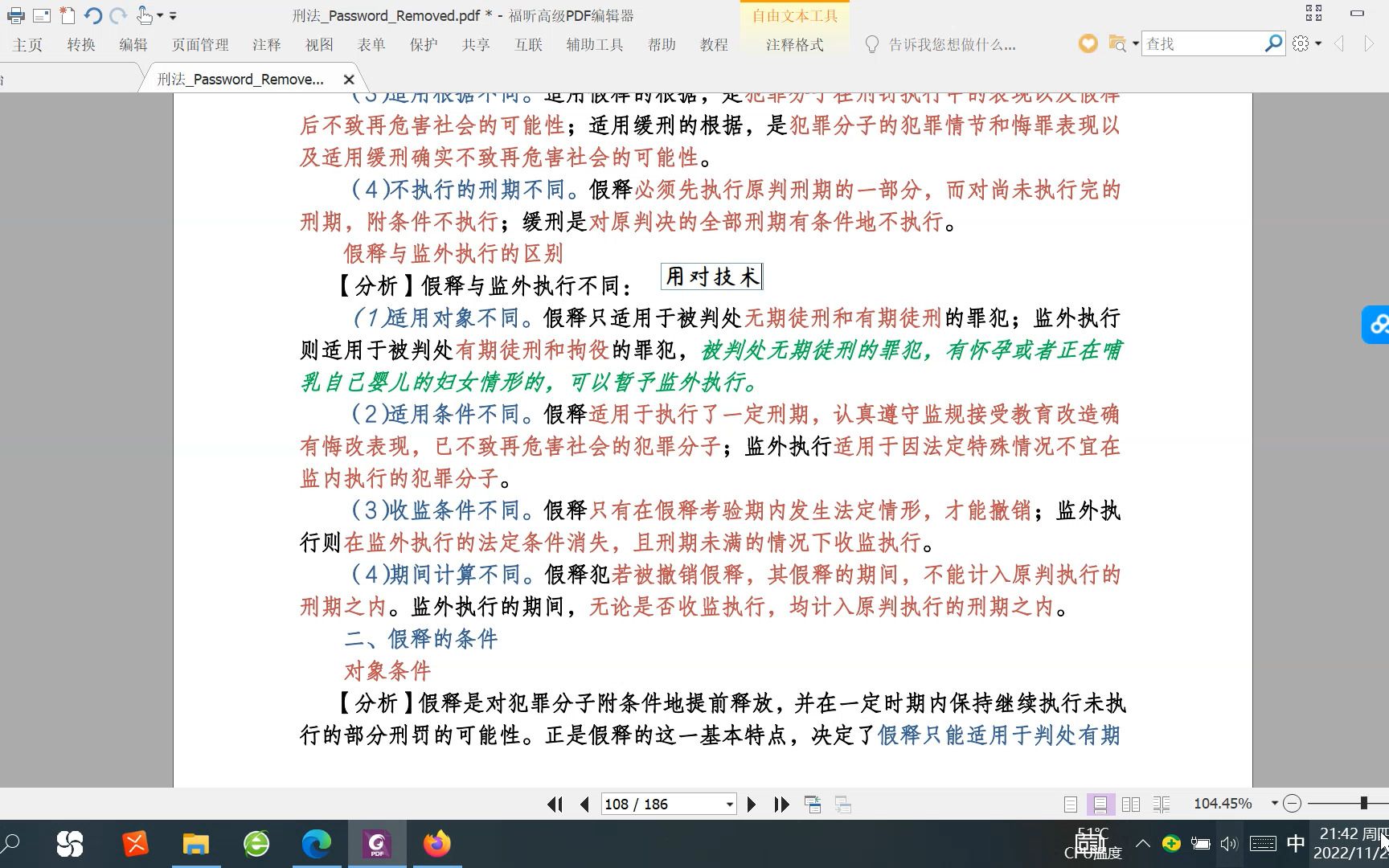Open the 页面管理 ribbon tab
The width and height of the screenshot is (1389, 868).
coord(200,45)
